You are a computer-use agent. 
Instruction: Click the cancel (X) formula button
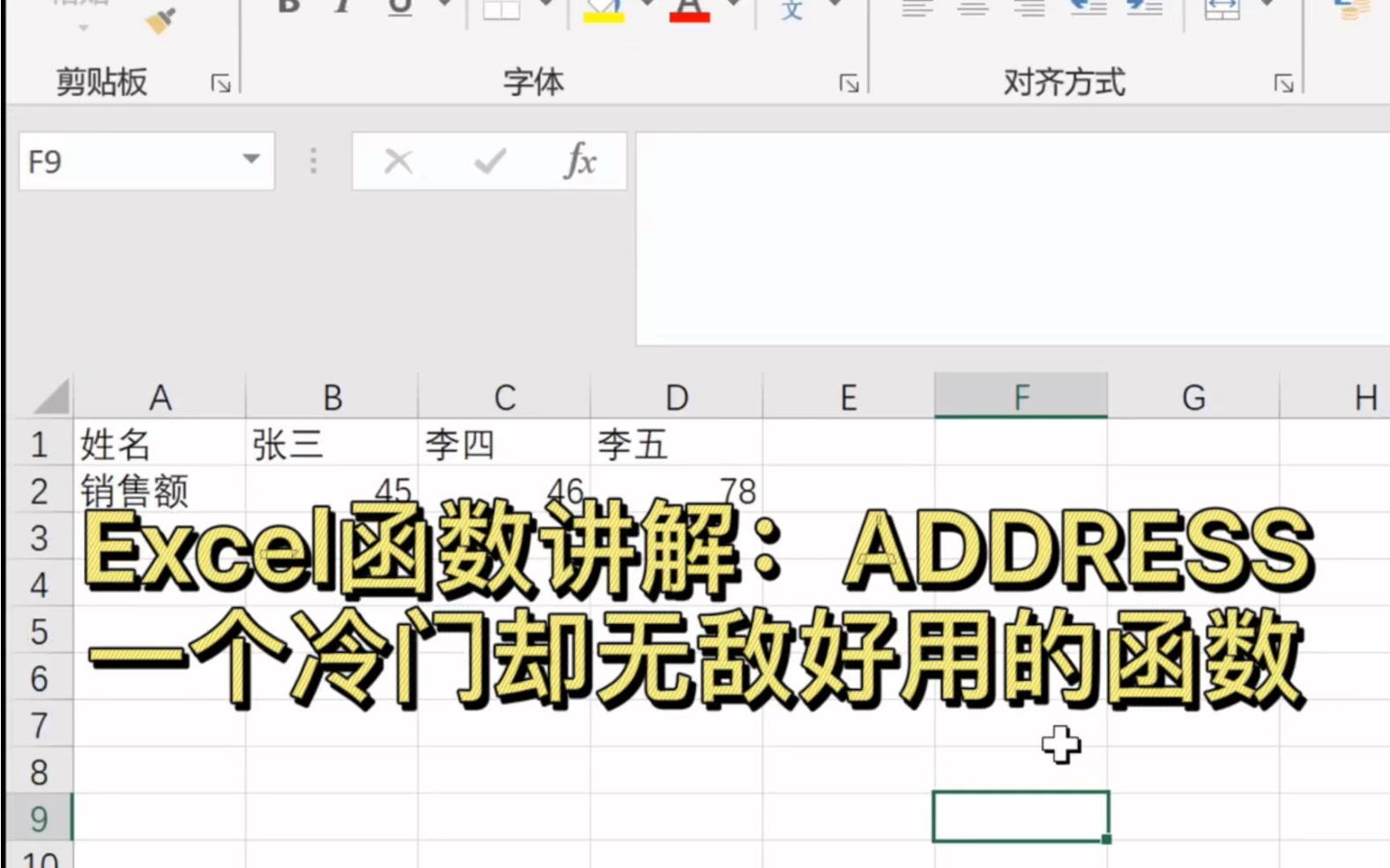pos(398,161)
